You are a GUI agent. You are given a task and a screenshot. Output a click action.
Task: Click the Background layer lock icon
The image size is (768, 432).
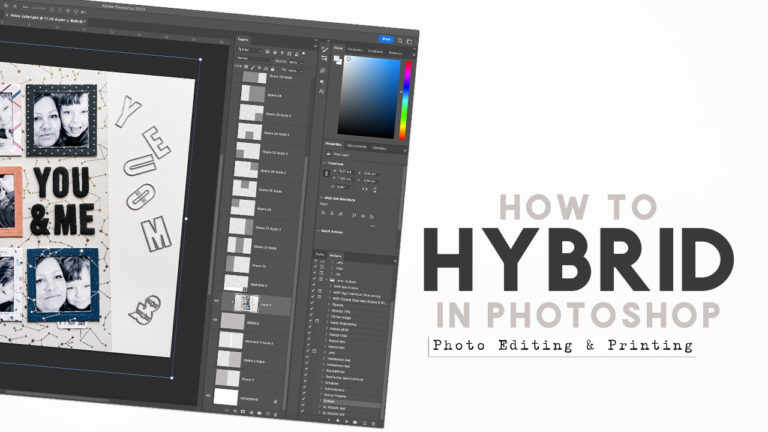point(275,402)
